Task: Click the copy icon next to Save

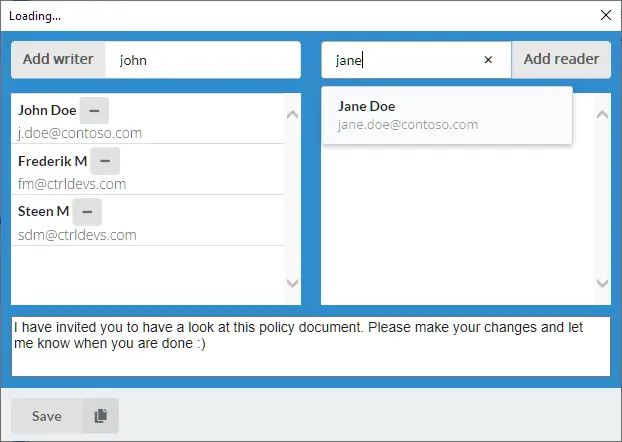Action: coord(100,416)
